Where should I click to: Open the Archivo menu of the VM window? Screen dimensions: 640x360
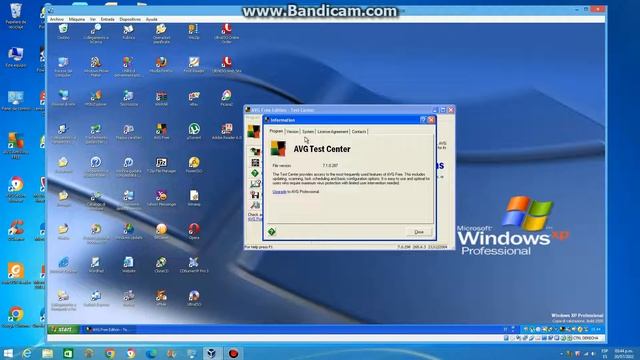(x=57, y=19)
